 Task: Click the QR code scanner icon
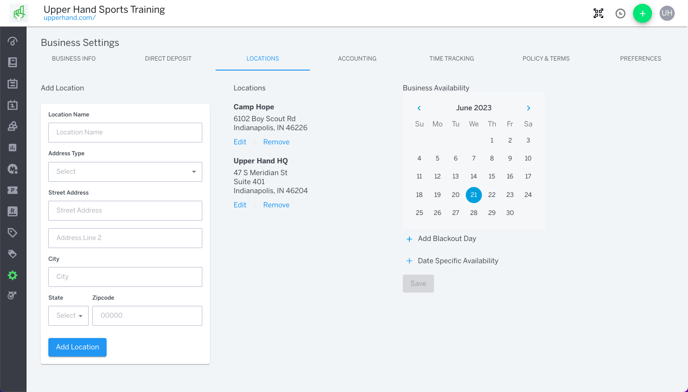point(598,13)
